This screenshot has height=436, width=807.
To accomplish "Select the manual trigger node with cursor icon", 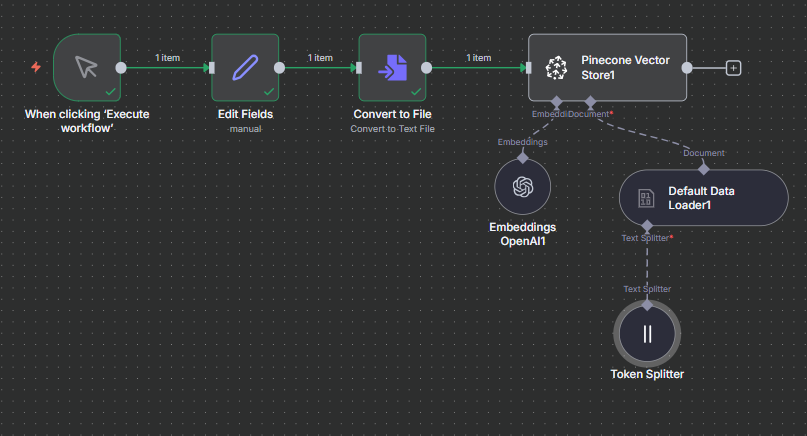I will tap(87, 67).
